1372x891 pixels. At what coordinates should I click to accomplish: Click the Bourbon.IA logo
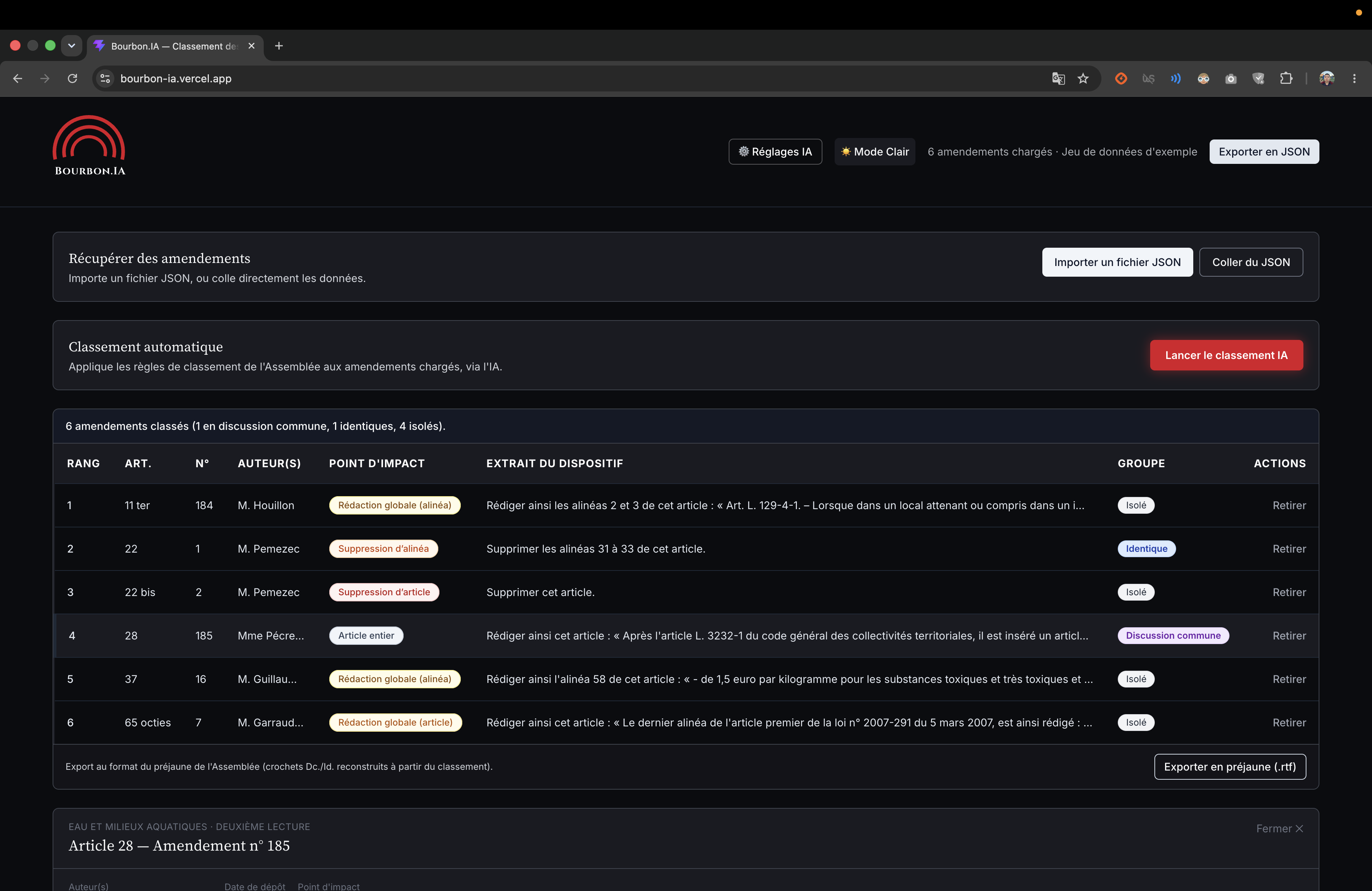pyautogui.click(x=89, y=146)
